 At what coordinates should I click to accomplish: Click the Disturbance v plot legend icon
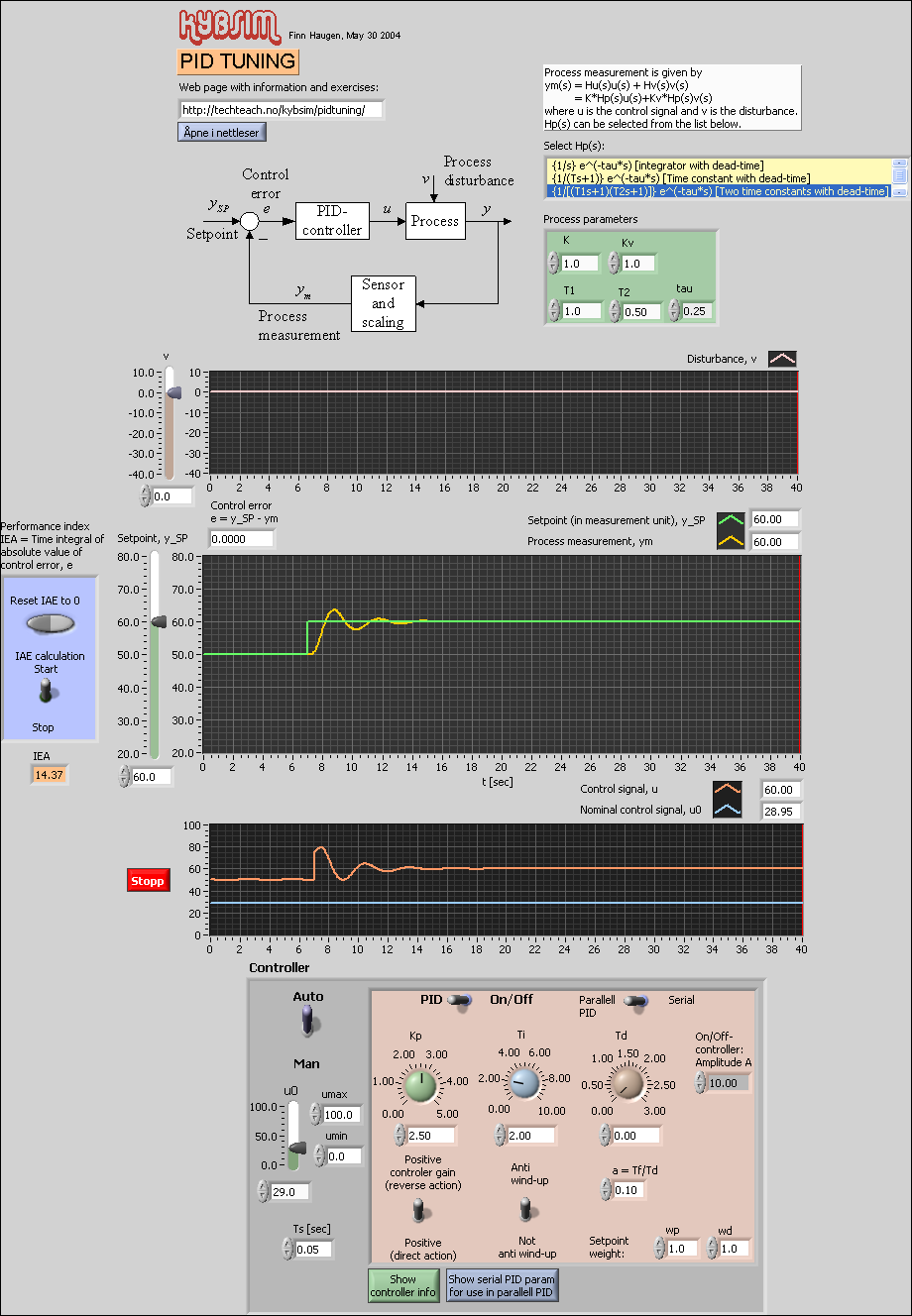(x=782, y=360)
